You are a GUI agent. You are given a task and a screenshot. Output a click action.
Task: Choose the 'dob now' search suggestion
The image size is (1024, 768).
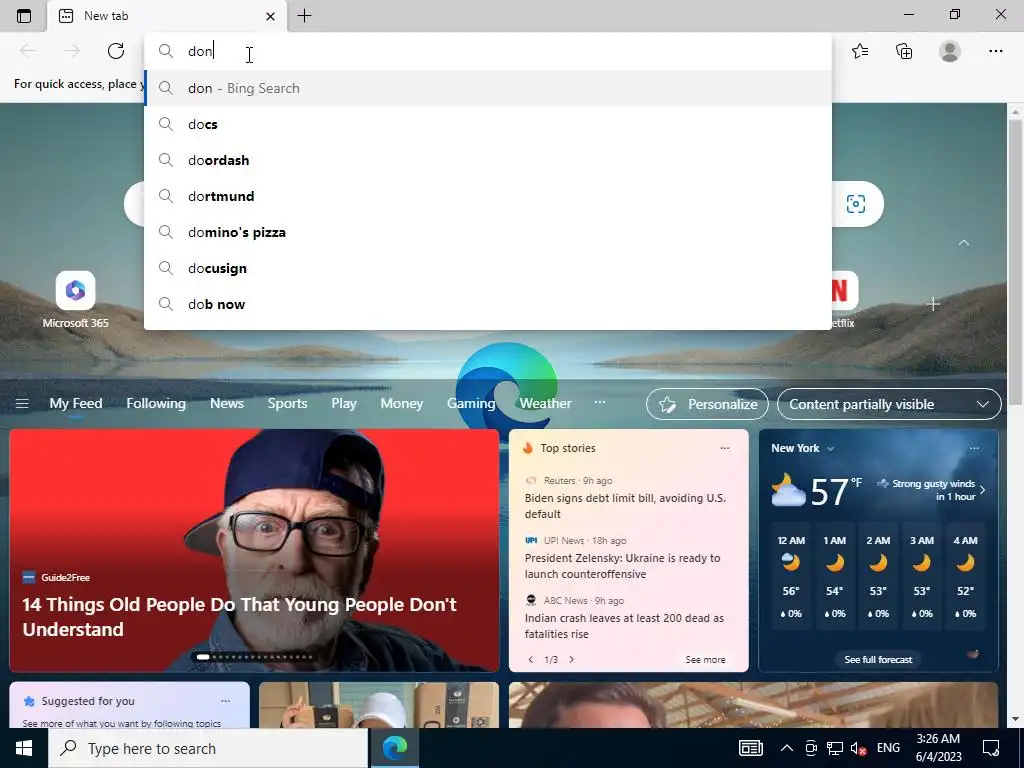[x=488, y=304]
